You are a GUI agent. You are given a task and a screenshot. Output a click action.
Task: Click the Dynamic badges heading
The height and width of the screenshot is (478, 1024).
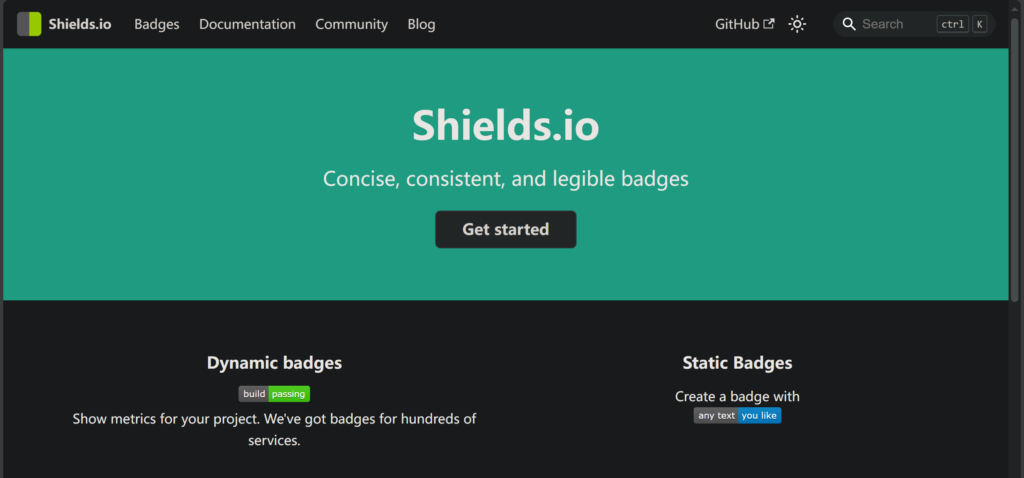(x=274, y=363)
